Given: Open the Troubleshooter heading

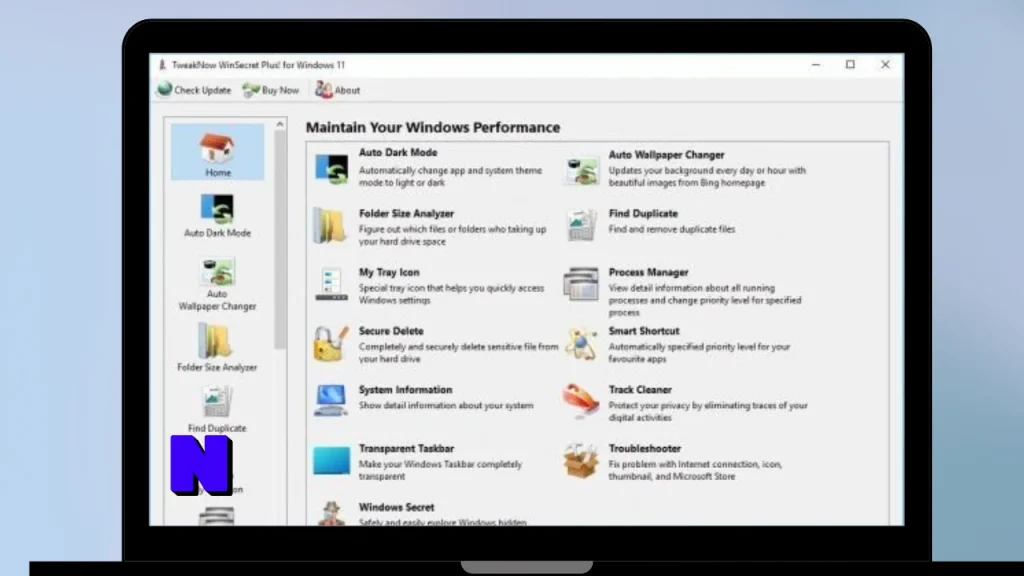Looking at the screenshot, I should 645,449.
